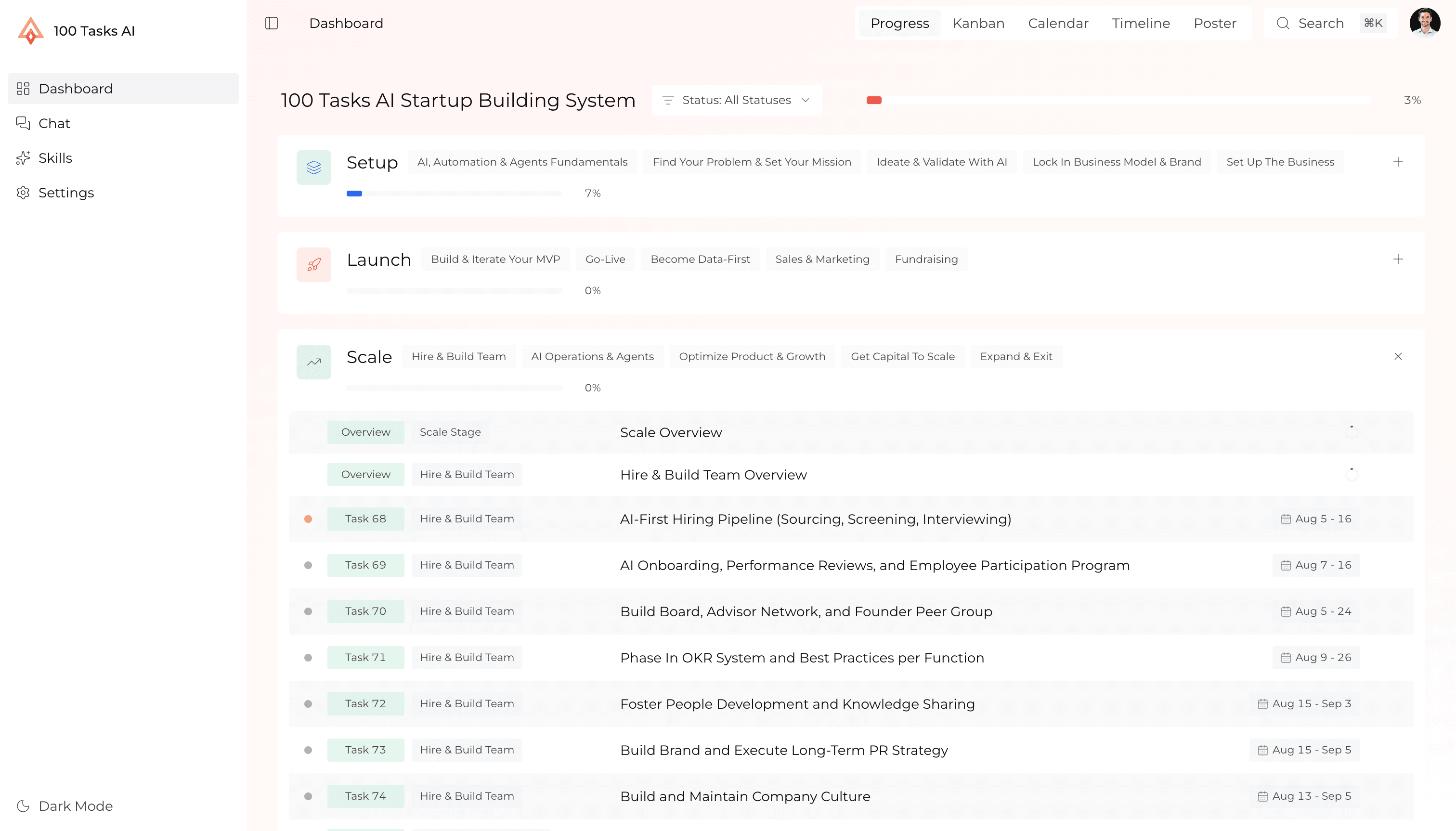Select AI, Automation & Agents Fundamentals chip

[x=522, y=162]
